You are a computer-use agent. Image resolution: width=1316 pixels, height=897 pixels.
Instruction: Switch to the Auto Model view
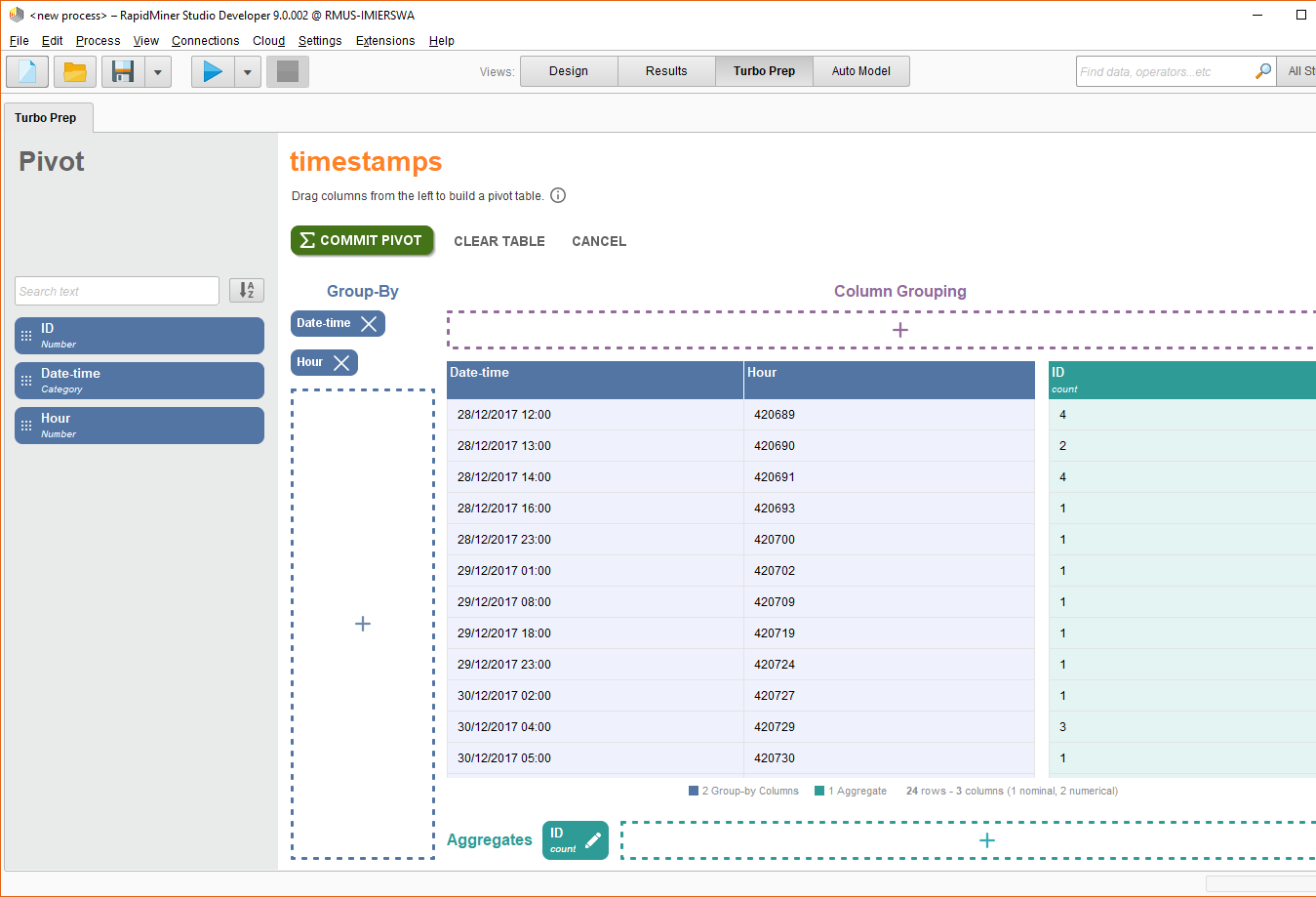tap(861, 71)
